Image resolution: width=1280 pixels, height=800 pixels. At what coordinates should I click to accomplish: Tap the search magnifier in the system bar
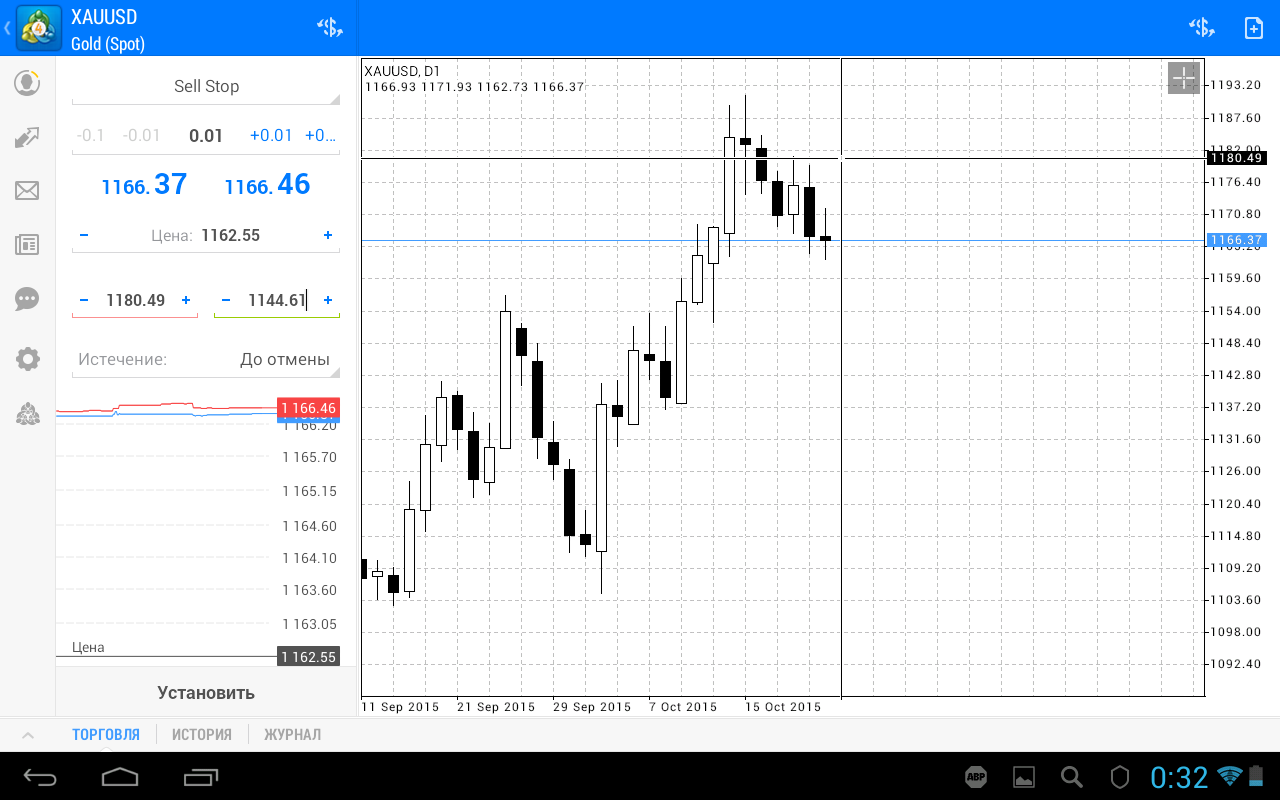tap(1072, 776)
